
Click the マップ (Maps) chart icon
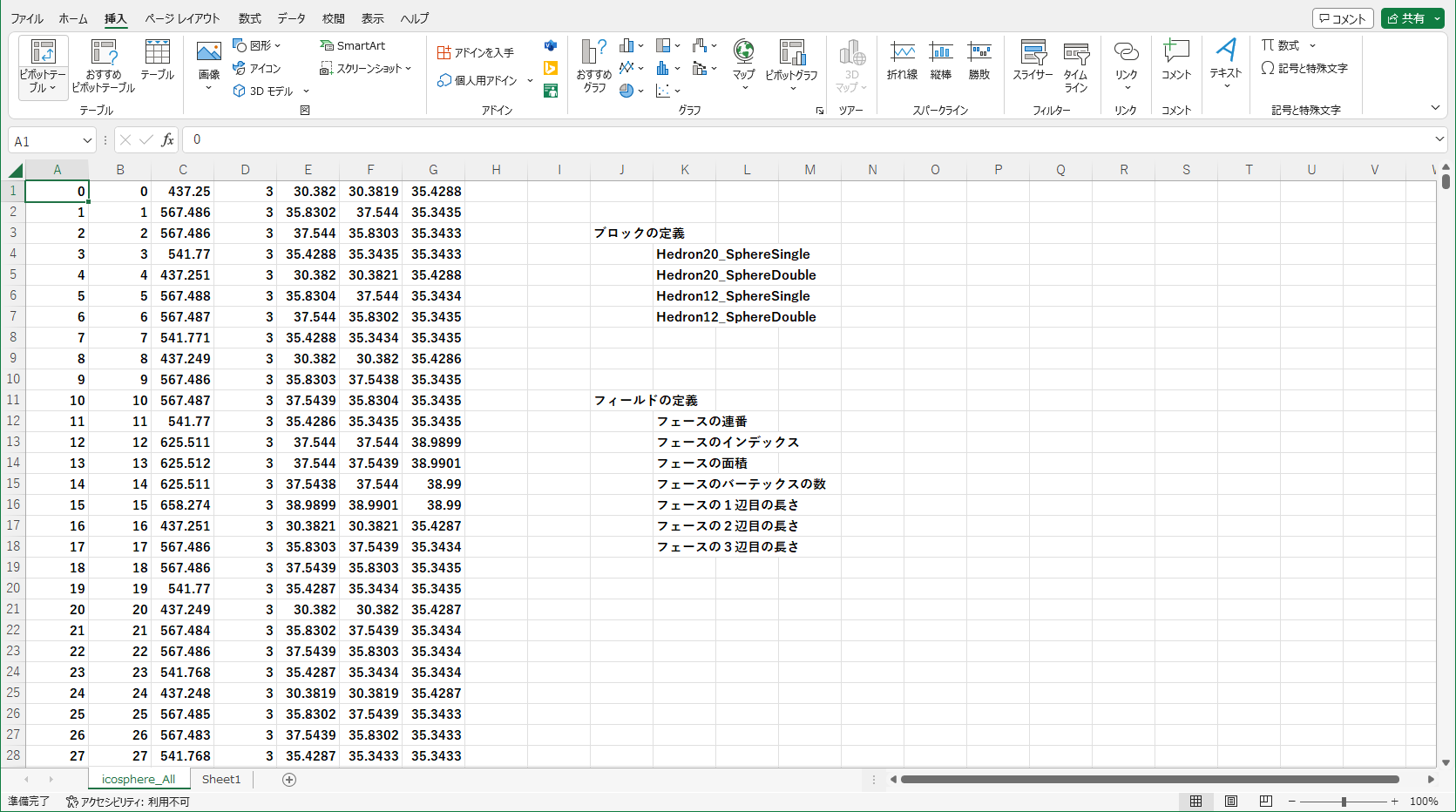(743, 51)
